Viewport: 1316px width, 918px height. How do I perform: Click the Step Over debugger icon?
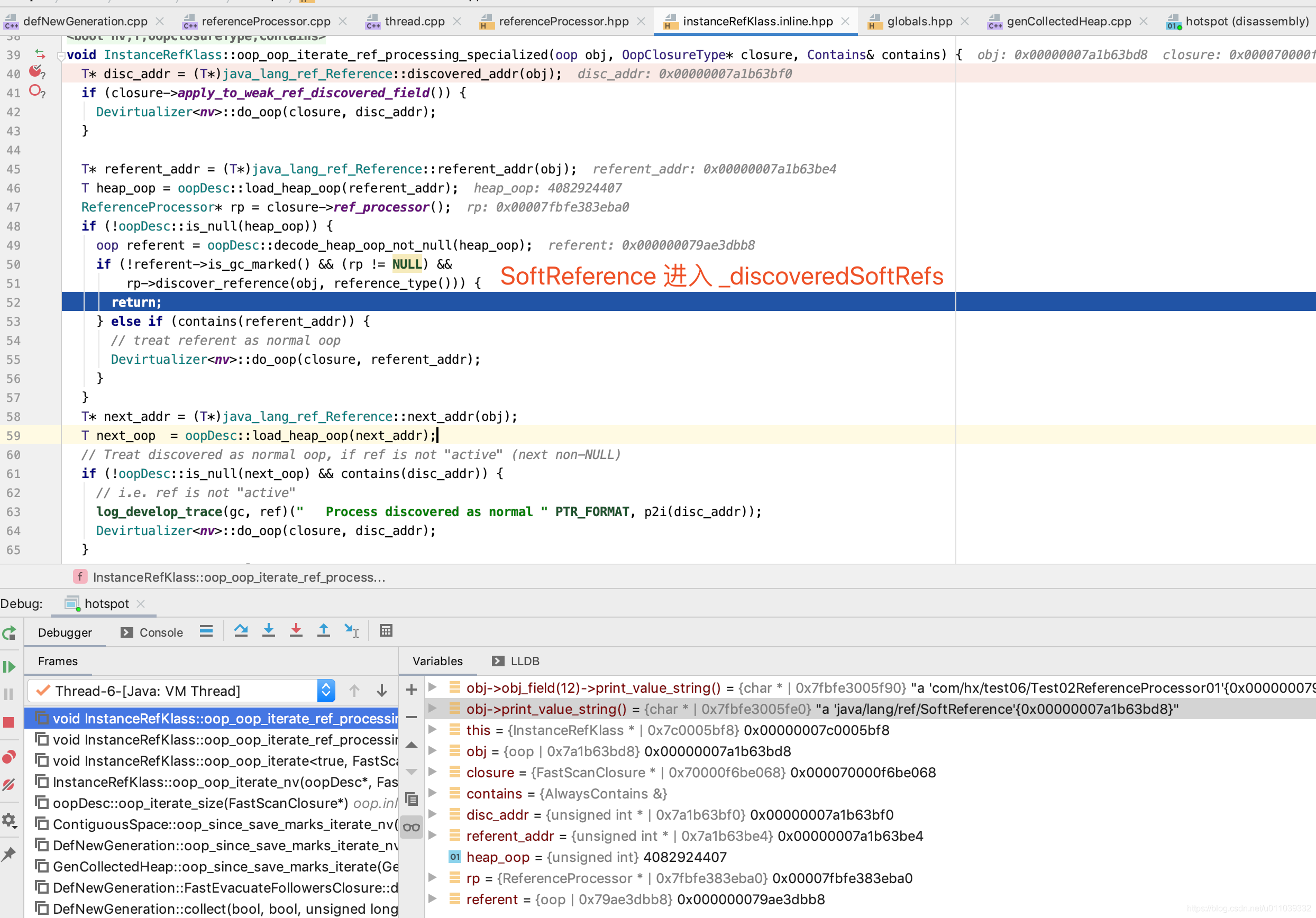pyautogui.click(x=241, y=631)
